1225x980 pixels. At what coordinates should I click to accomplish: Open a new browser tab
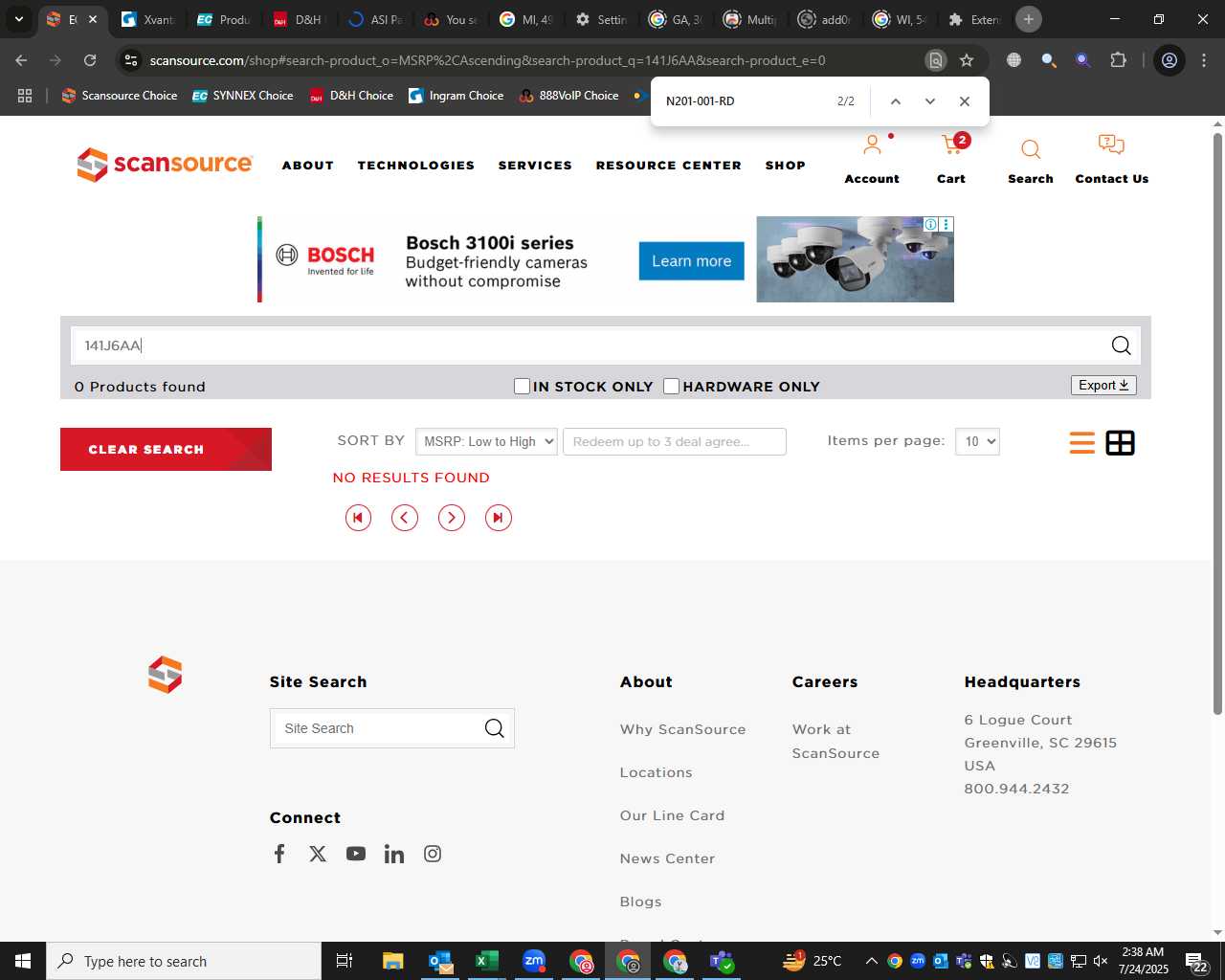[x=1029, y=19]
